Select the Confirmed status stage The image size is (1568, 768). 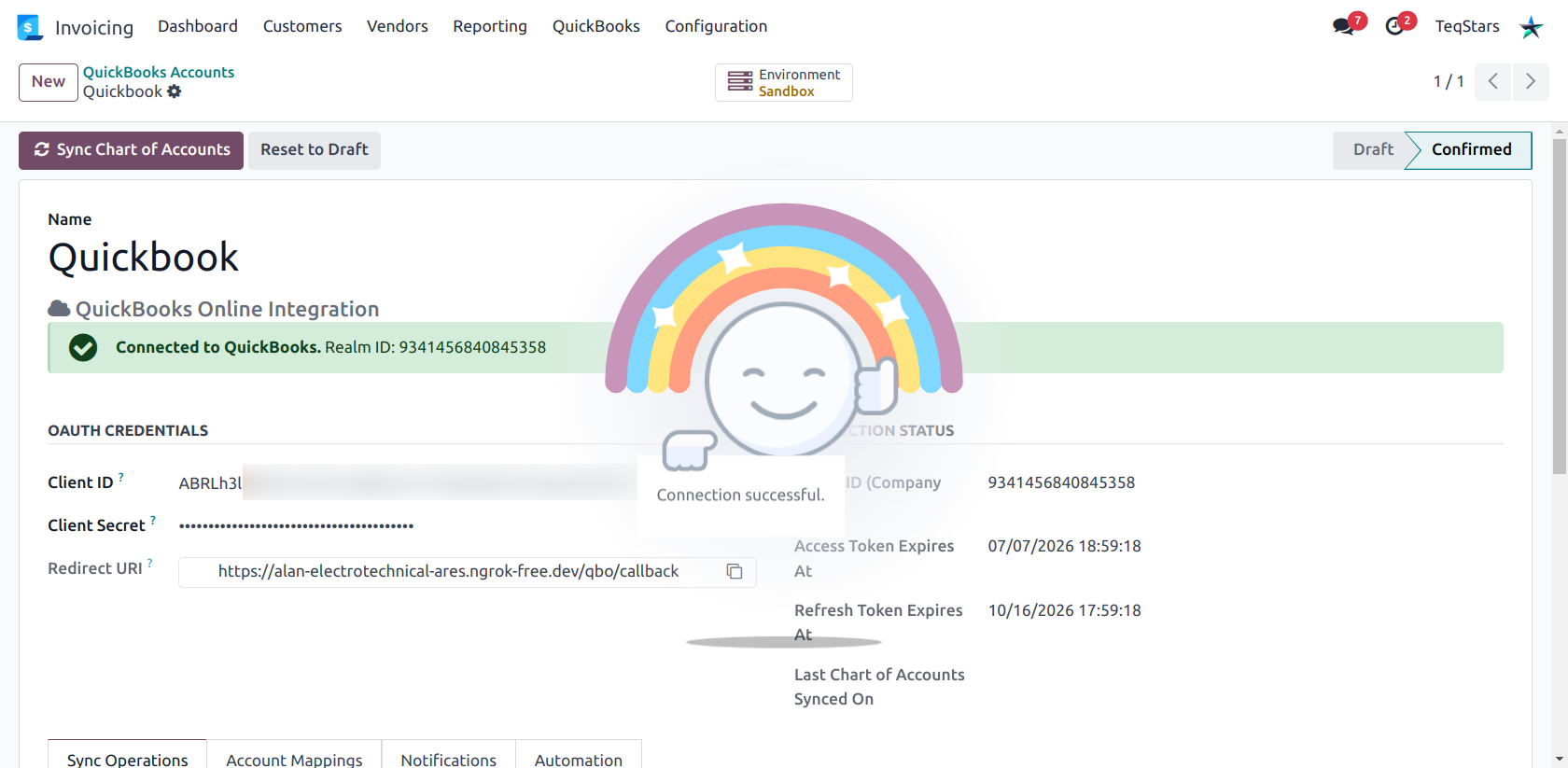click(1471, 150)
